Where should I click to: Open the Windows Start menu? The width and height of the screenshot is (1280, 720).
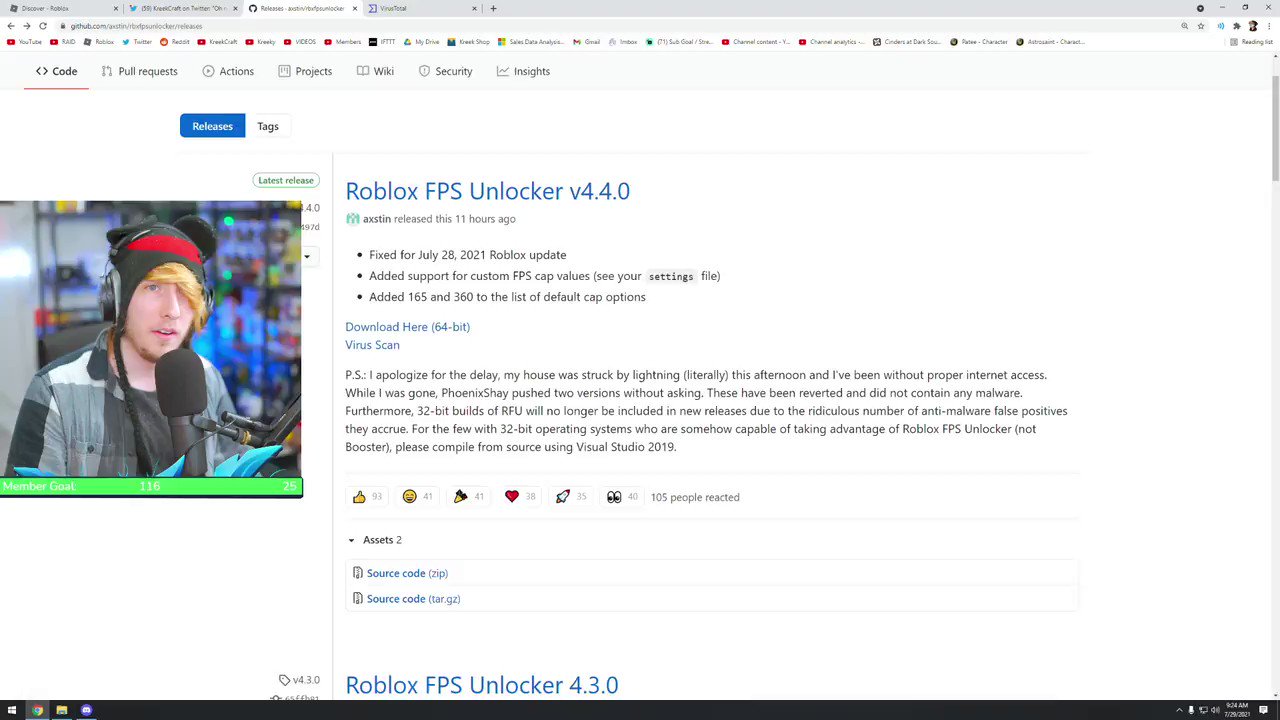[12, 710]
